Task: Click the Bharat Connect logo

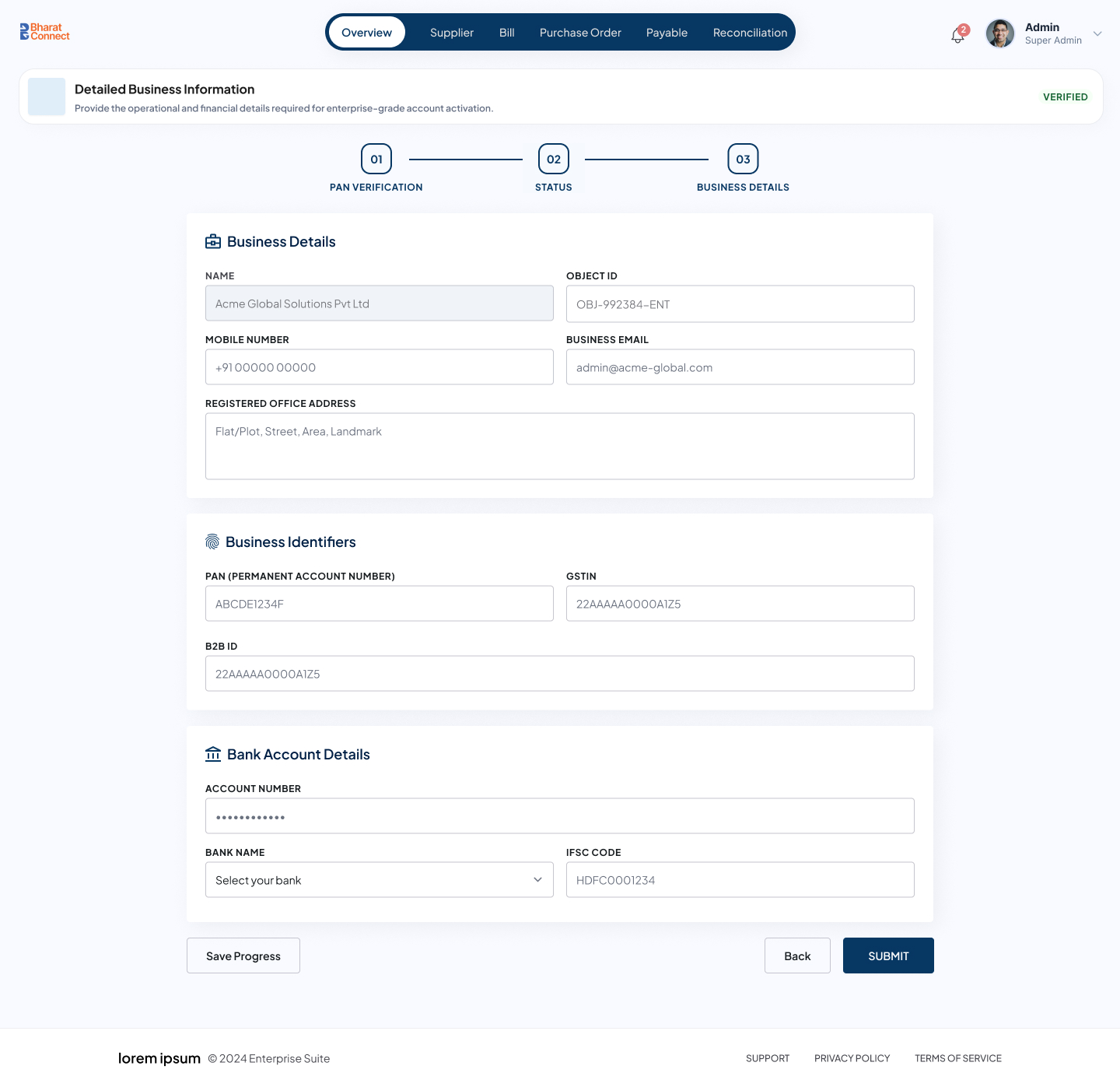Action: point(44,32)
